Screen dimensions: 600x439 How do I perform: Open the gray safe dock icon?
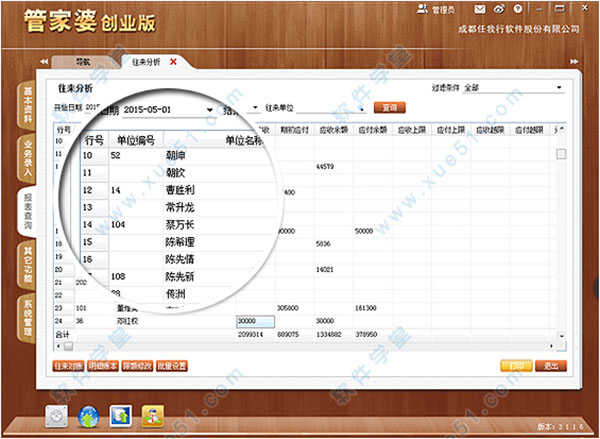pos(57,416)
